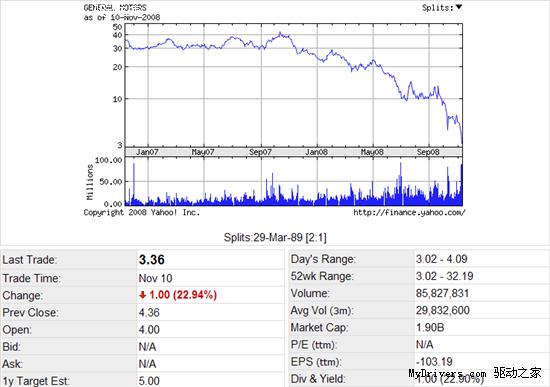Click the Avg Vol value 29,832,600
Viewport: 550px width, 387px height.
(443, 310)
